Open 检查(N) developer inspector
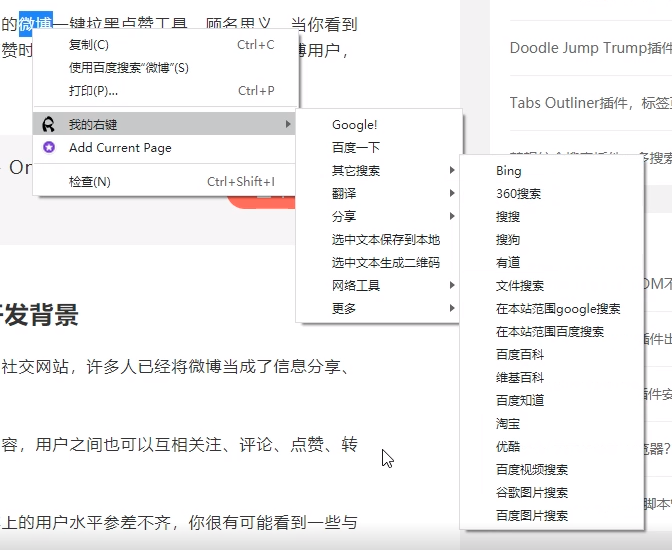Screen dimensions: 672x550 point(90,182)
